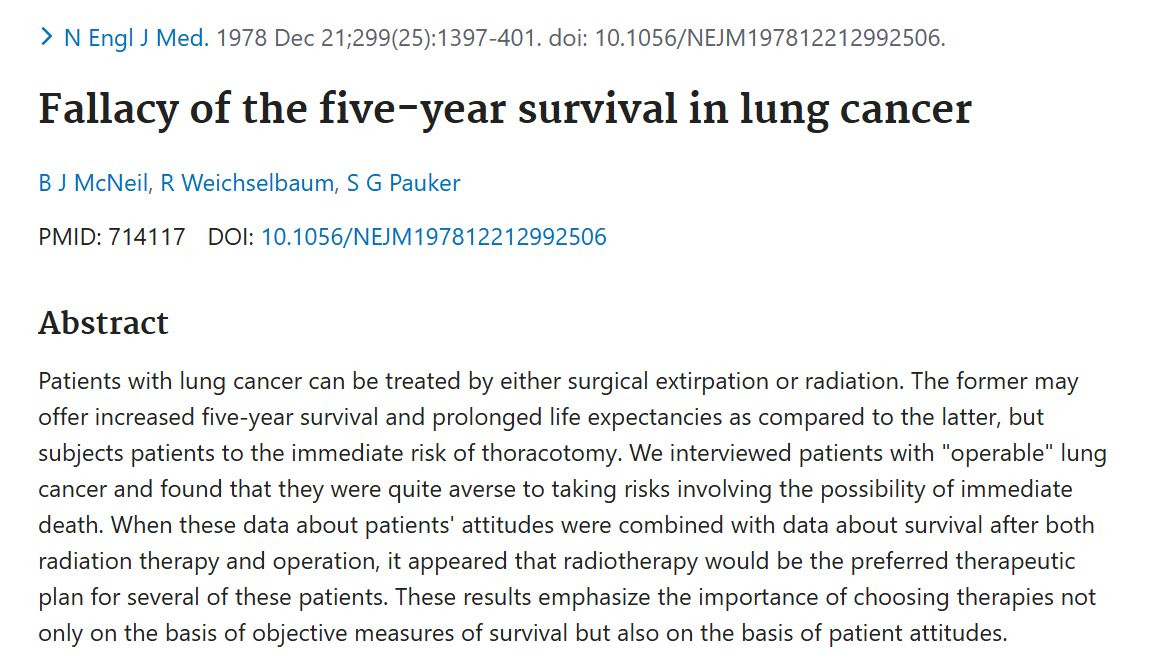
Task: Click the citation date 1978 Dec 21
Action: coord(282,38)
